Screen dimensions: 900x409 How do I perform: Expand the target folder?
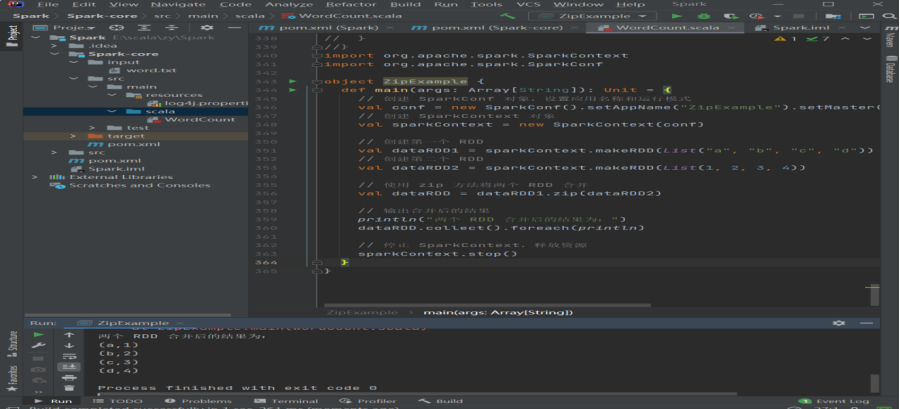[x=73, y=136]
